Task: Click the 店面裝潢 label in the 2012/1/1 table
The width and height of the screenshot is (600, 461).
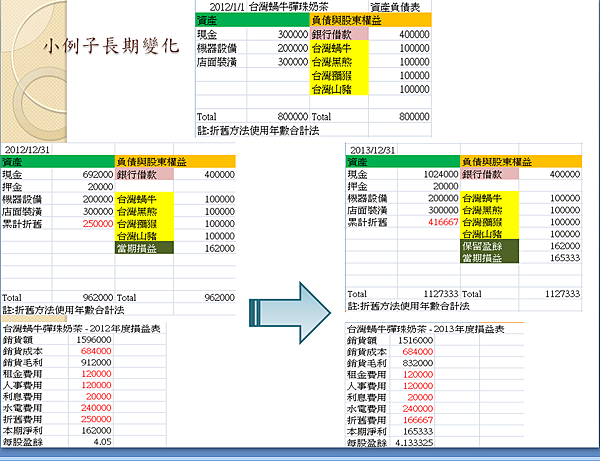Action: (x=217, y=62)
